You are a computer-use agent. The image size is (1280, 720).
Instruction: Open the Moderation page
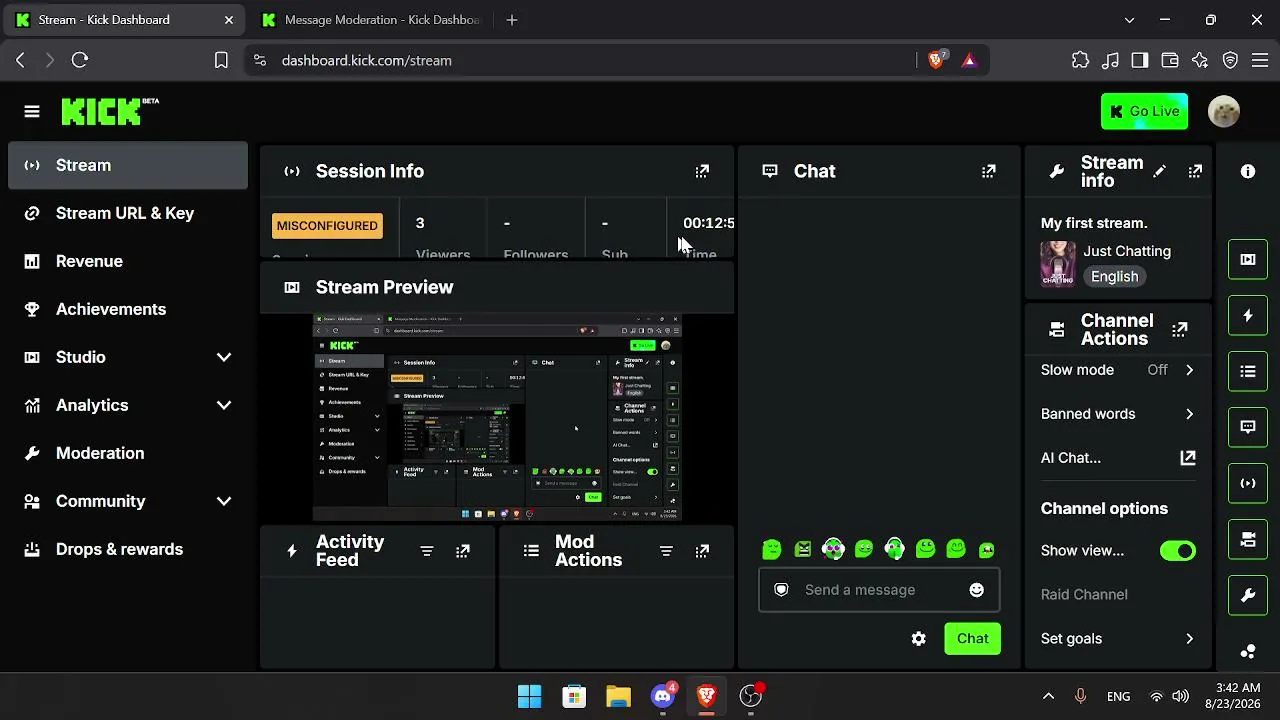click(x=128, y=453)
